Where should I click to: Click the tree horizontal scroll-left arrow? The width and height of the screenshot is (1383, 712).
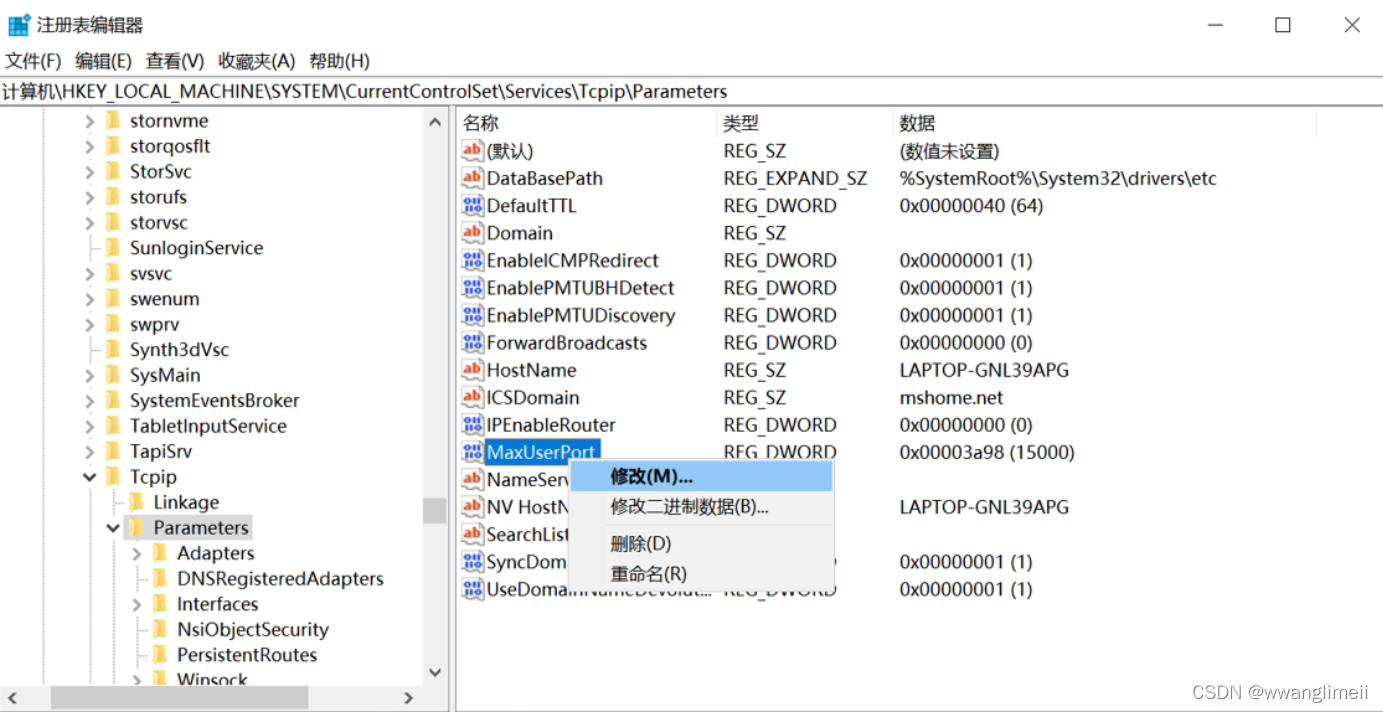pos(12,698)
